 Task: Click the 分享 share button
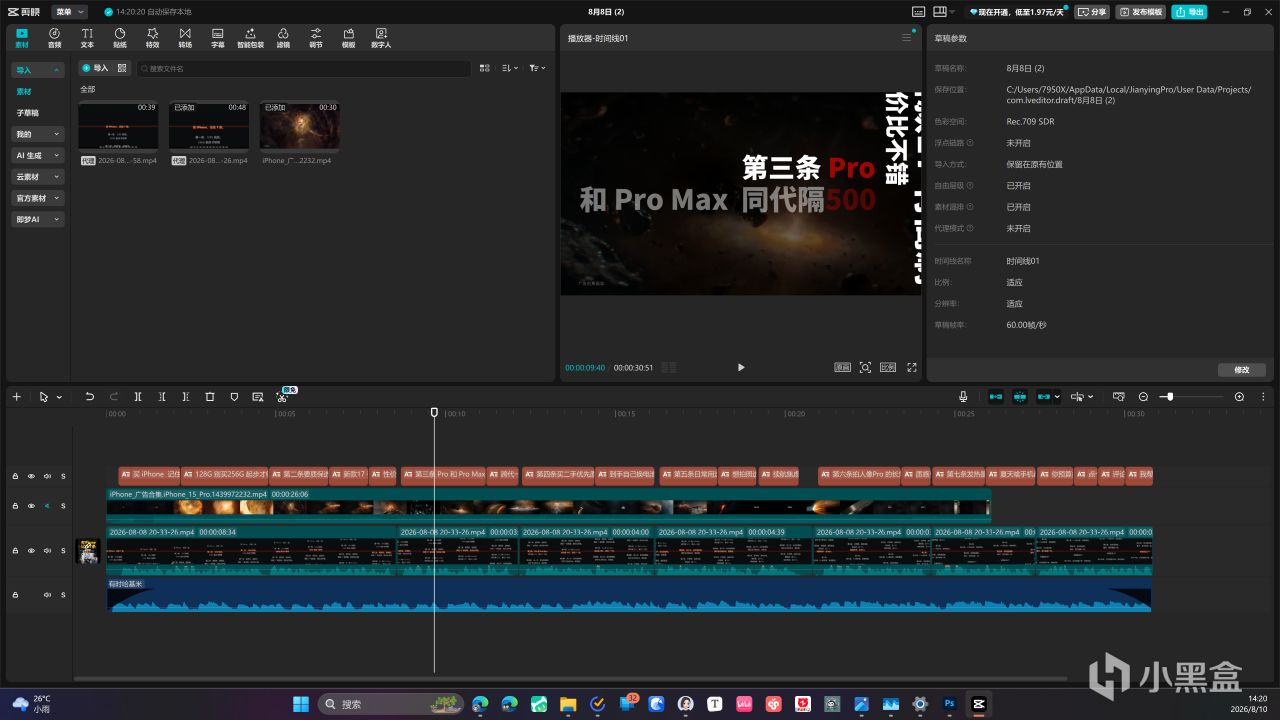(x=1092, y=12)
